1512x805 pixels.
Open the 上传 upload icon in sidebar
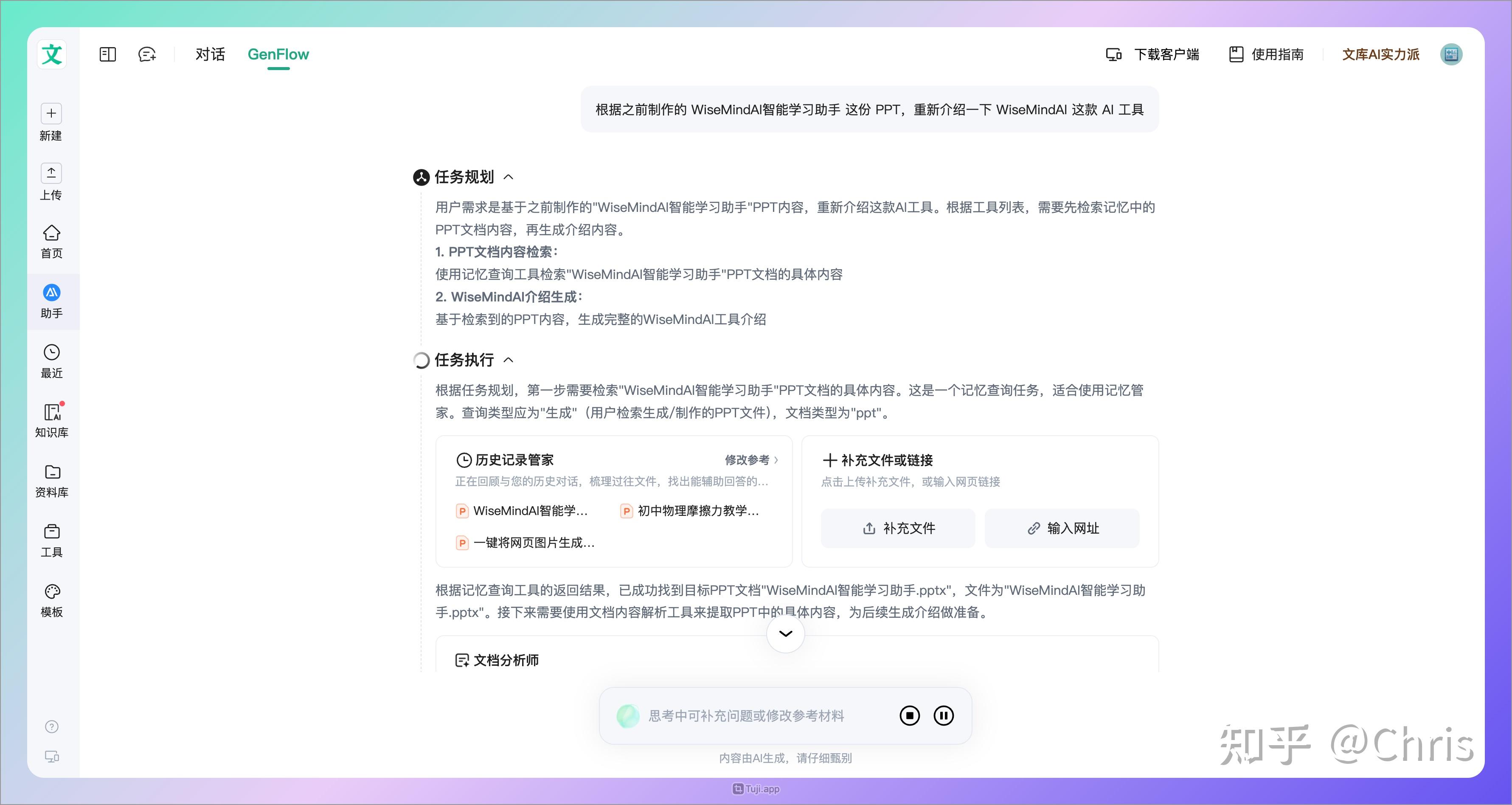click(x=51, y=173)
